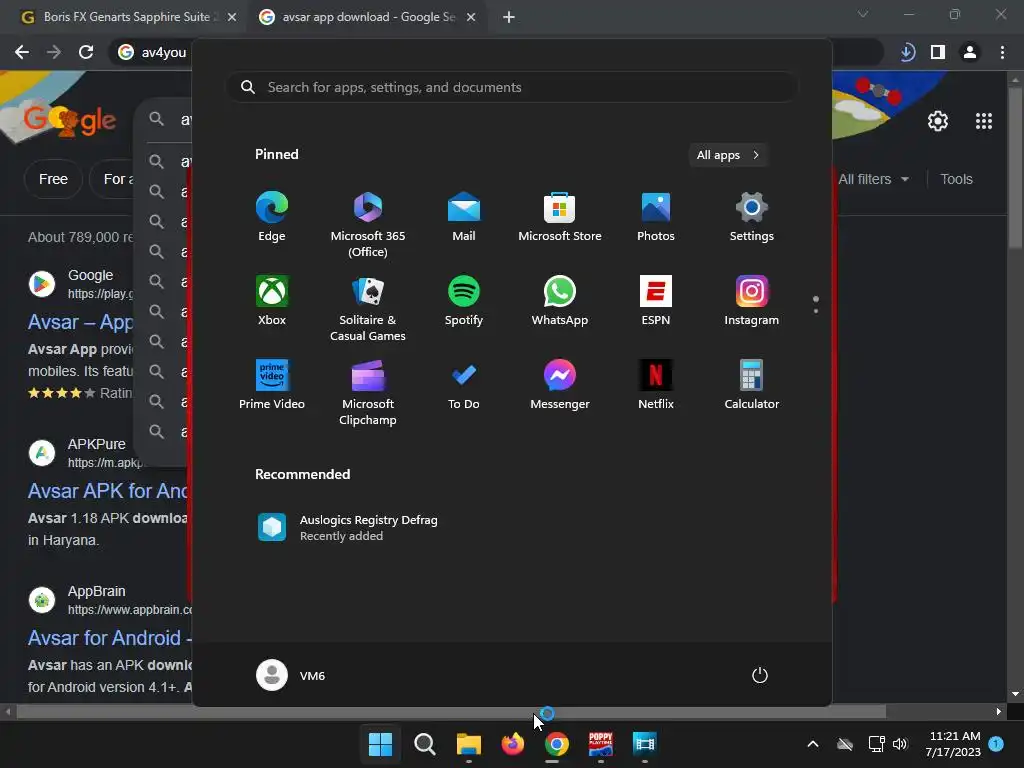Show hidden system tray icons

(813, 744)
